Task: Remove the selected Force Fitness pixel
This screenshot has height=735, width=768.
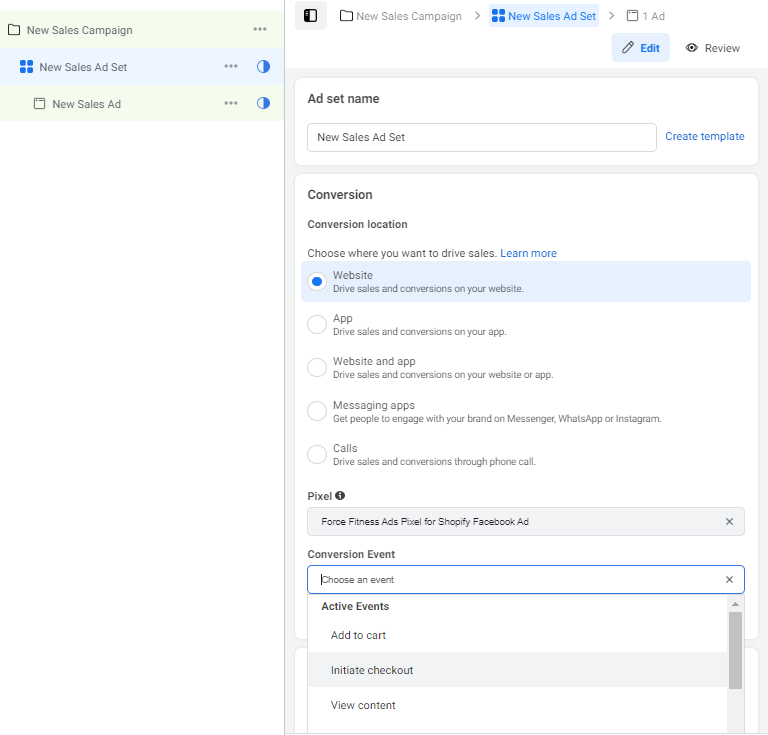Action: tap(729, 522)
